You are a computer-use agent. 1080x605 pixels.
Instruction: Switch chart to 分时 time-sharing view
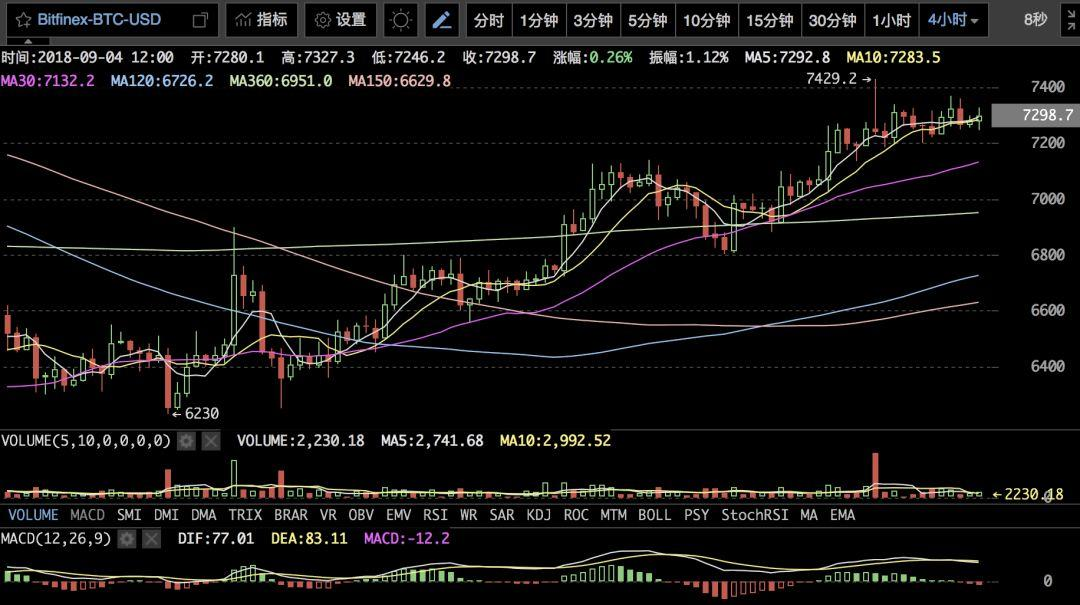coord(489,20)
